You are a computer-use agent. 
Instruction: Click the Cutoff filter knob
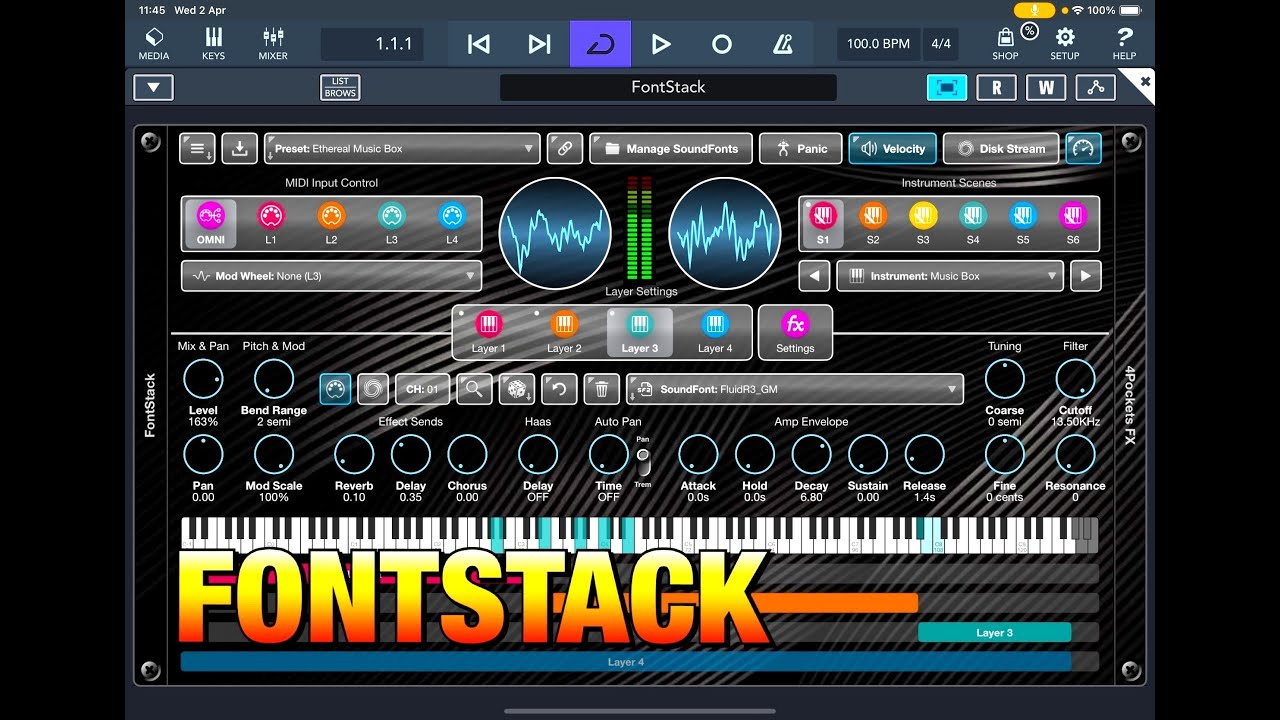pos(1075,380)
